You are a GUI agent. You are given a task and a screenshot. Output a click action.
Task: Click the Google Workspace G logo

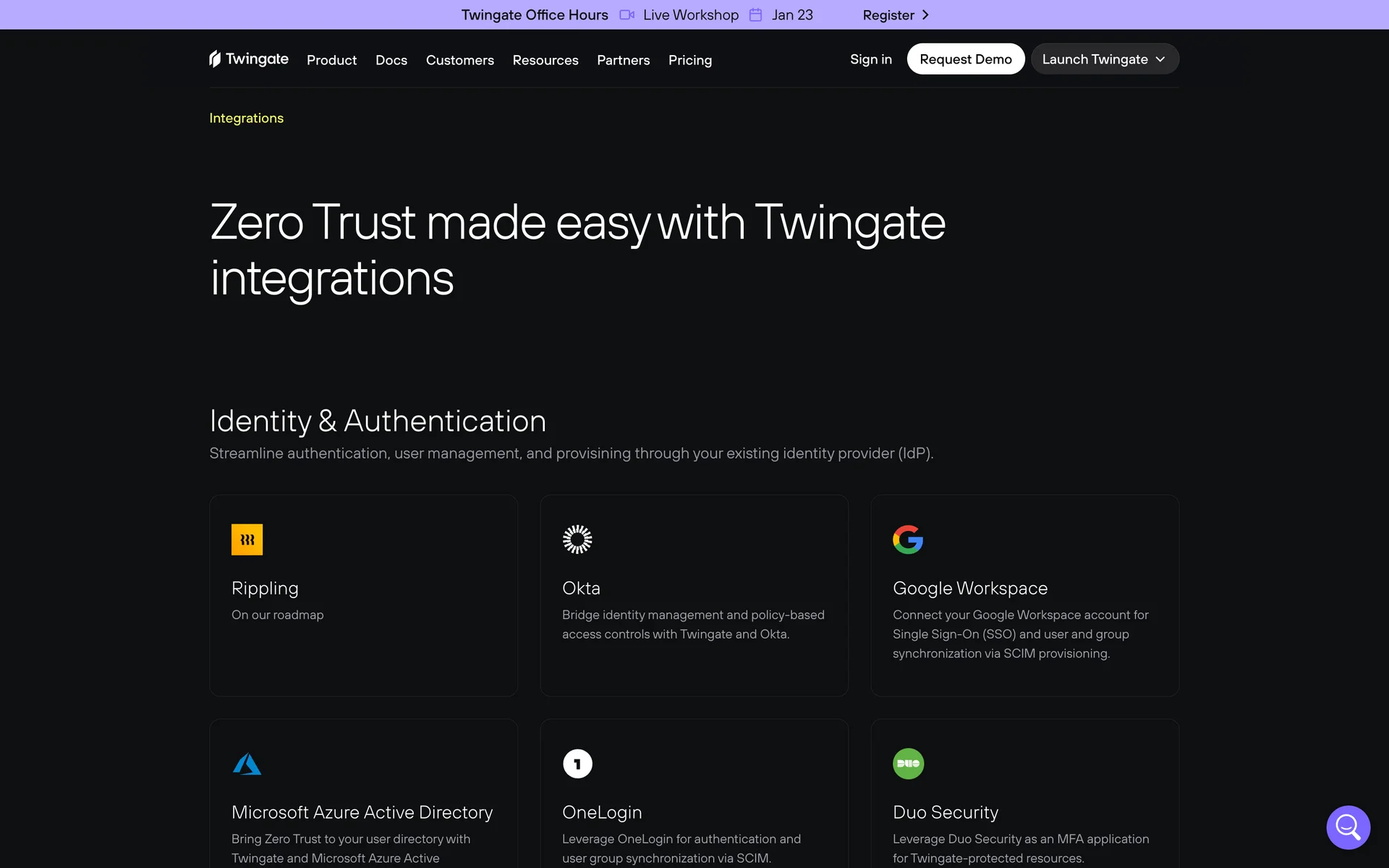[x=908, y=540]
